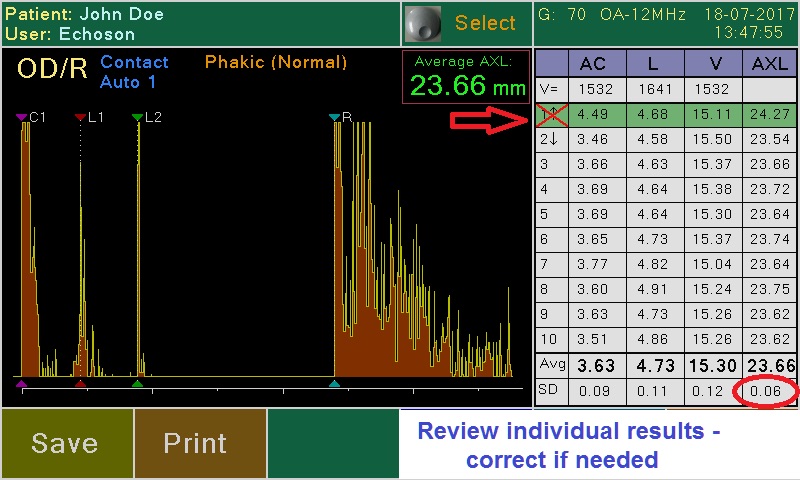Screen dimensions: 800x480
Task: Click AXL value 23.72
Action: click(769, 189)
